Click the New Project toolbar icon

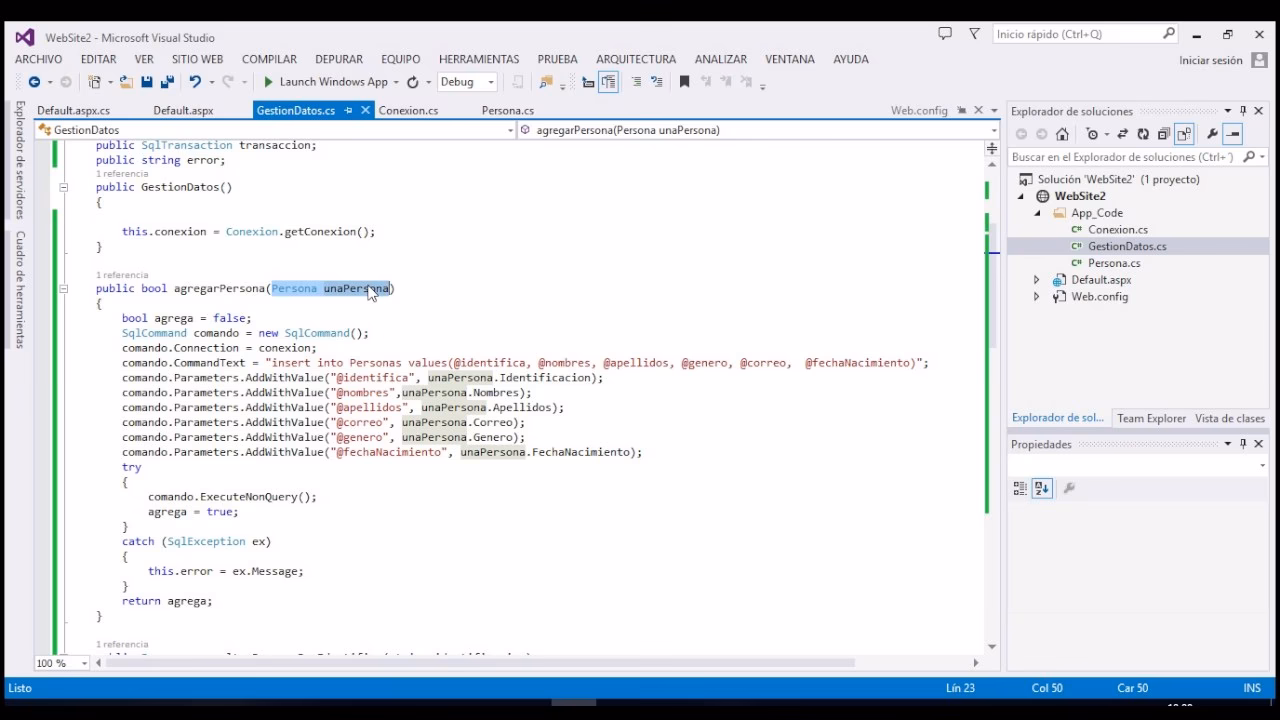94,82
